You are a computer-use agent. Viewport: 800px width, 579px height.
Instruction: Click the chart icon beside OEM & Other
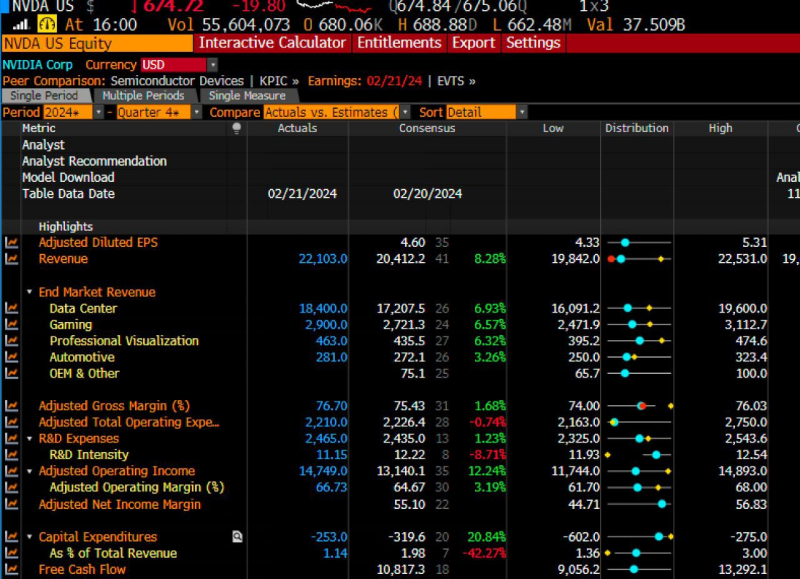click(11, 373)
